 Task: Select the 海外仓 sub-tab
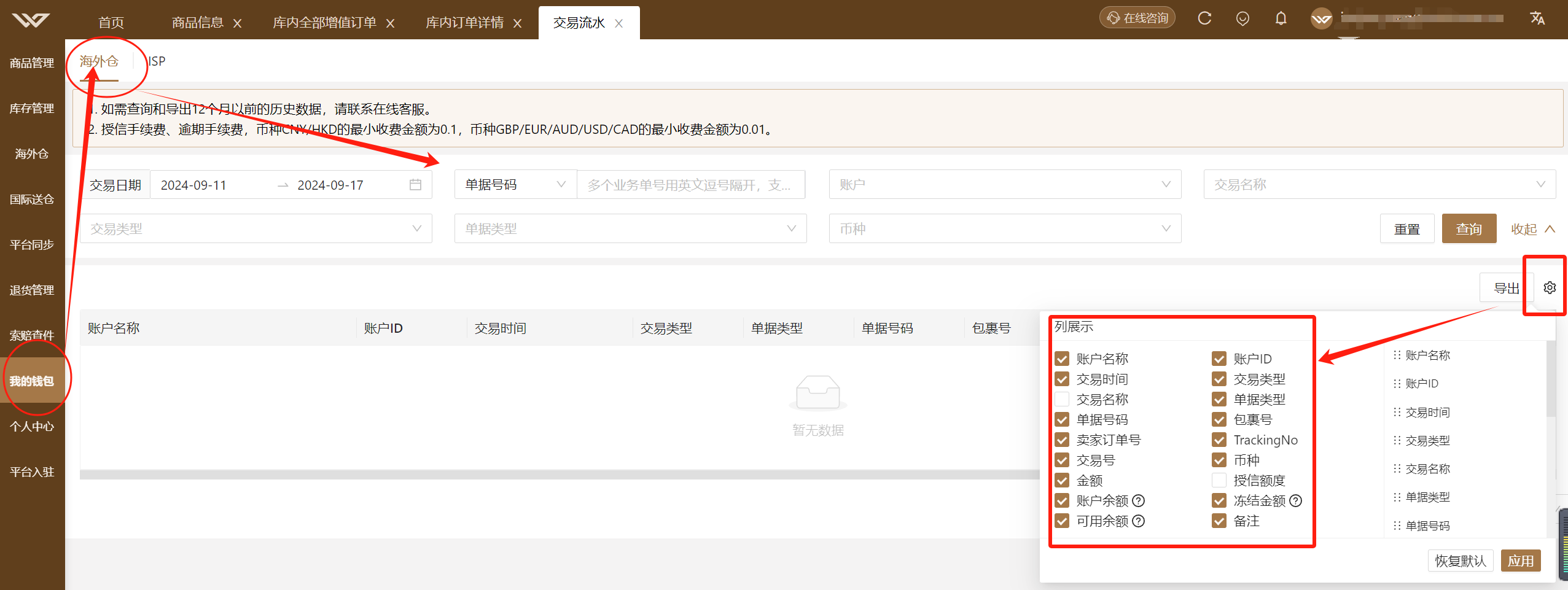coord(99,61)
